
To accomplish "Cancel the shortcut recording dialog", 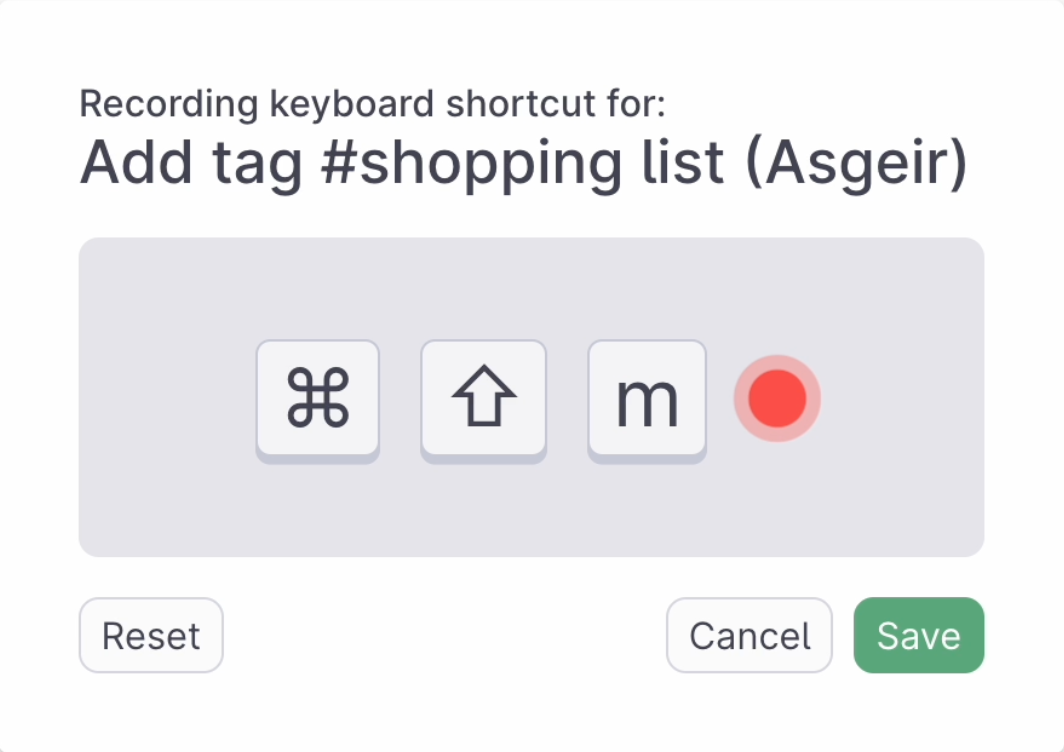I will point(749,635).
